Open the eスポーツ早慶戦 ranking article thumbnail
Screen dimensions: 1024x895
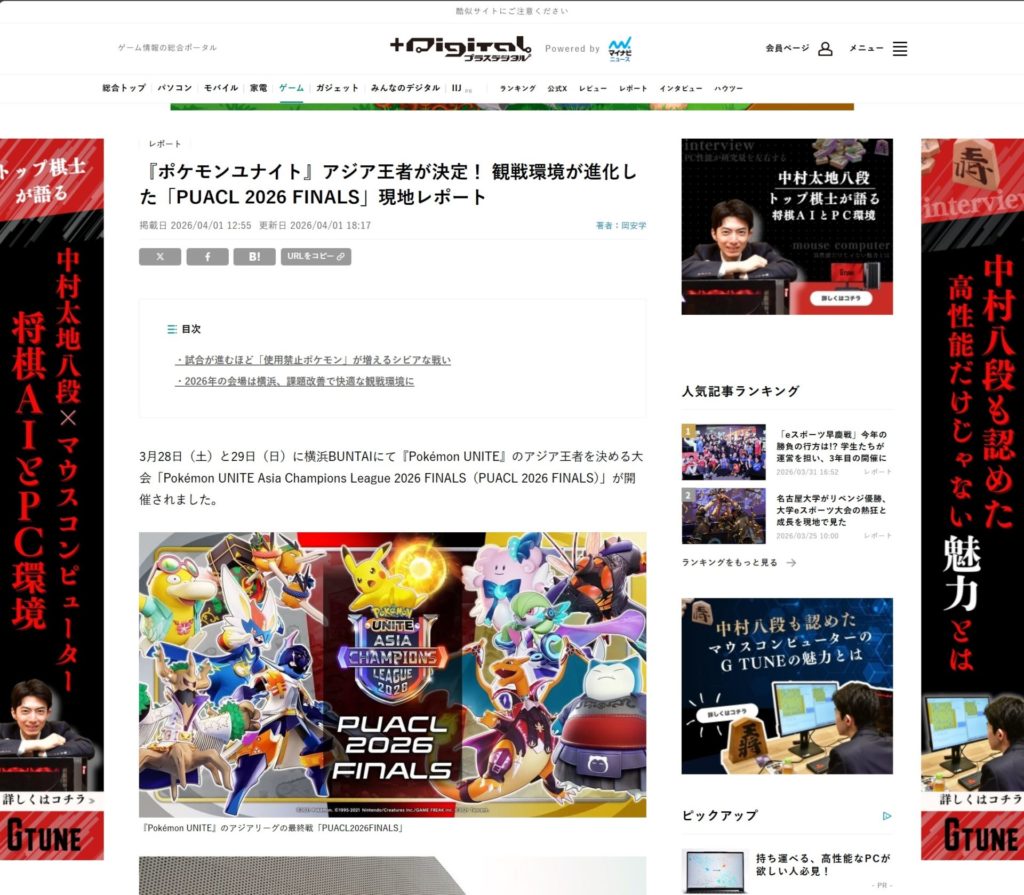tap(723, 452)
